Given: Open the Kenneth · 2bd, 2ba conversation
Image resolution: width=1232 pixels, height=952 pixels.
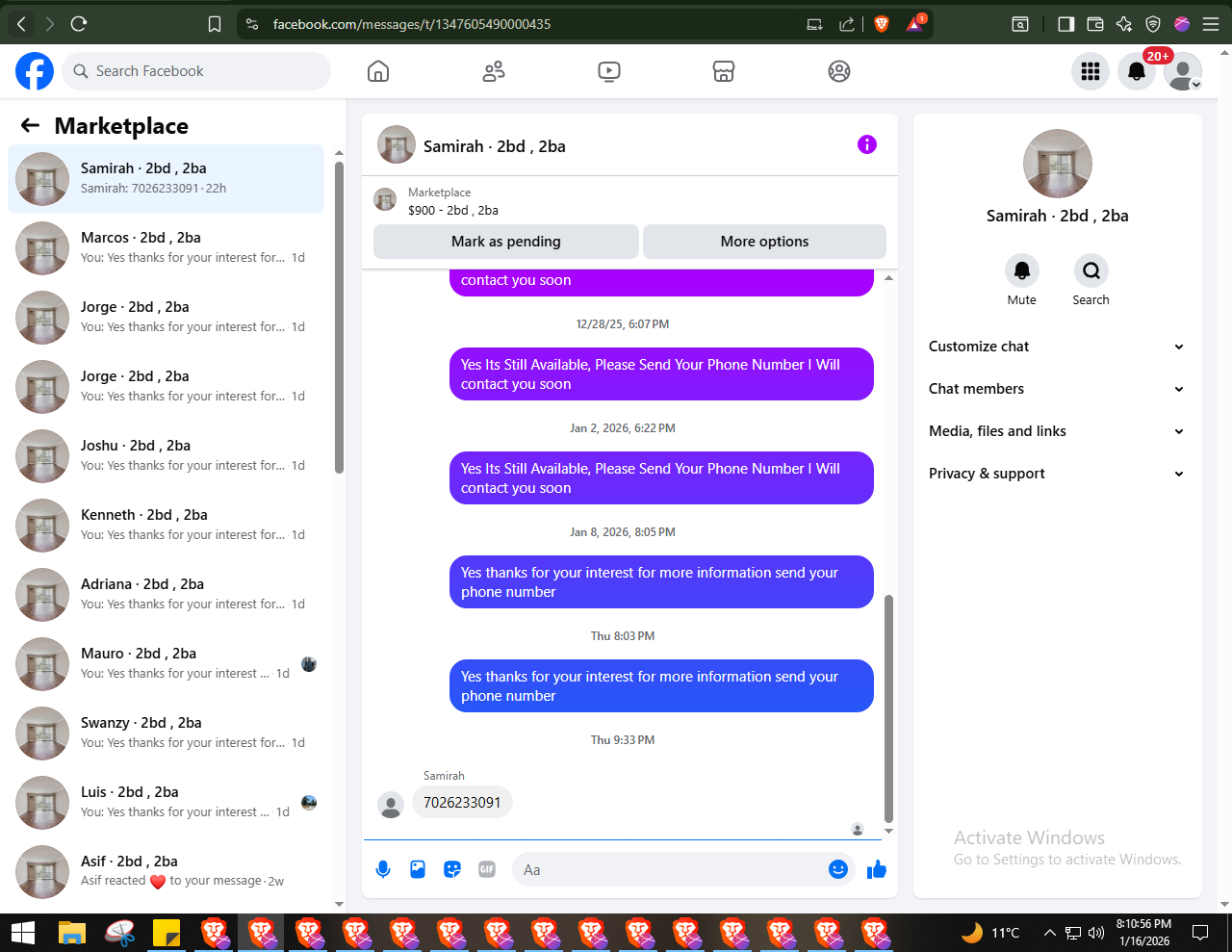Looking at the screenshot, I should pos(166,526).
